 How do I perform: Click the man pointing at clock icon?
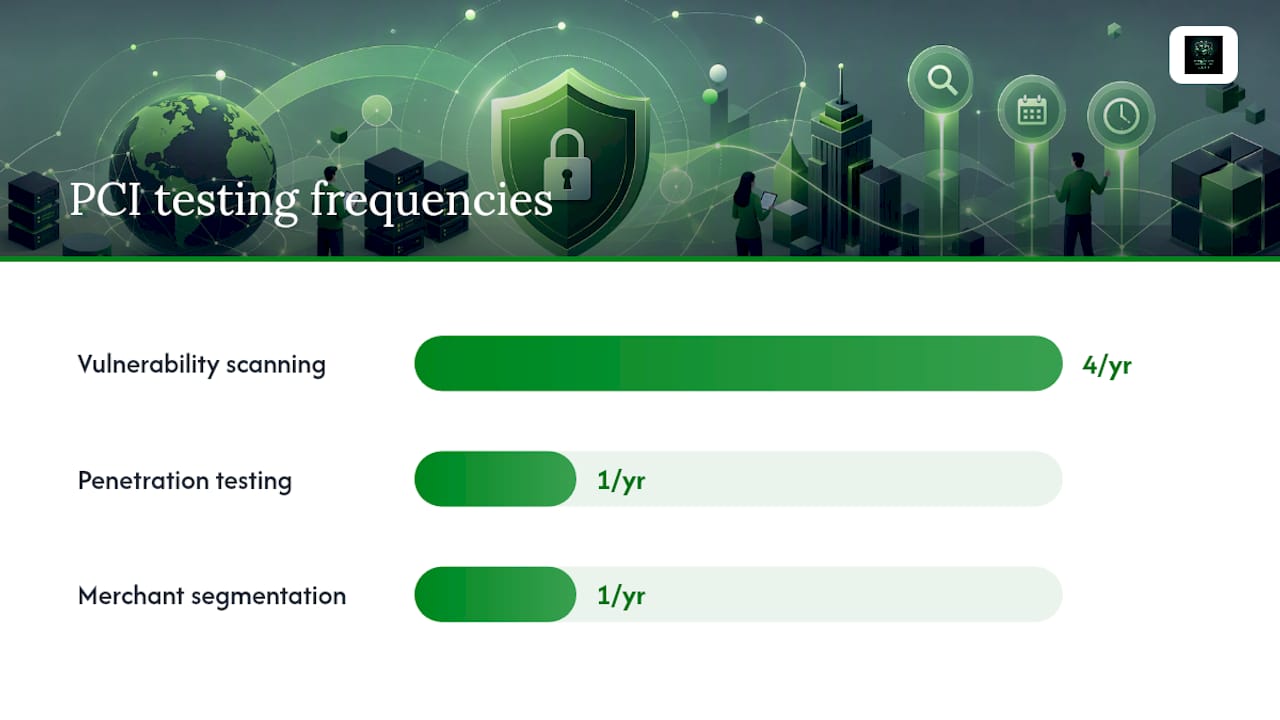(1080, 204)
